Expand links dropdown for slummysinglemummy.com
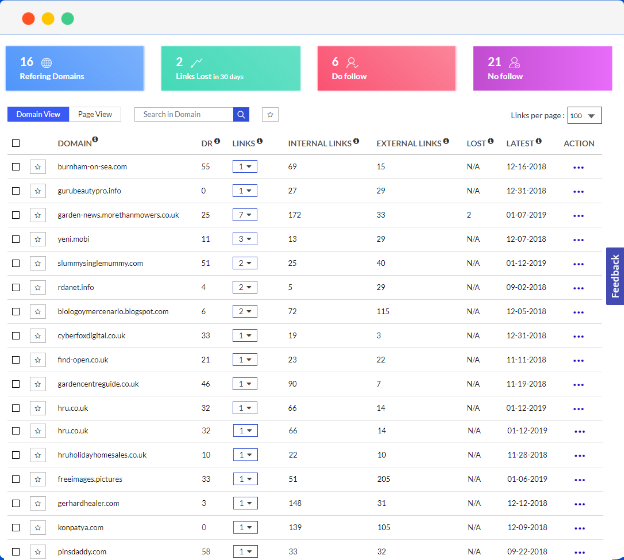This screenshot has height=560, width=624. pyautogui.click(x=245, y=263)
